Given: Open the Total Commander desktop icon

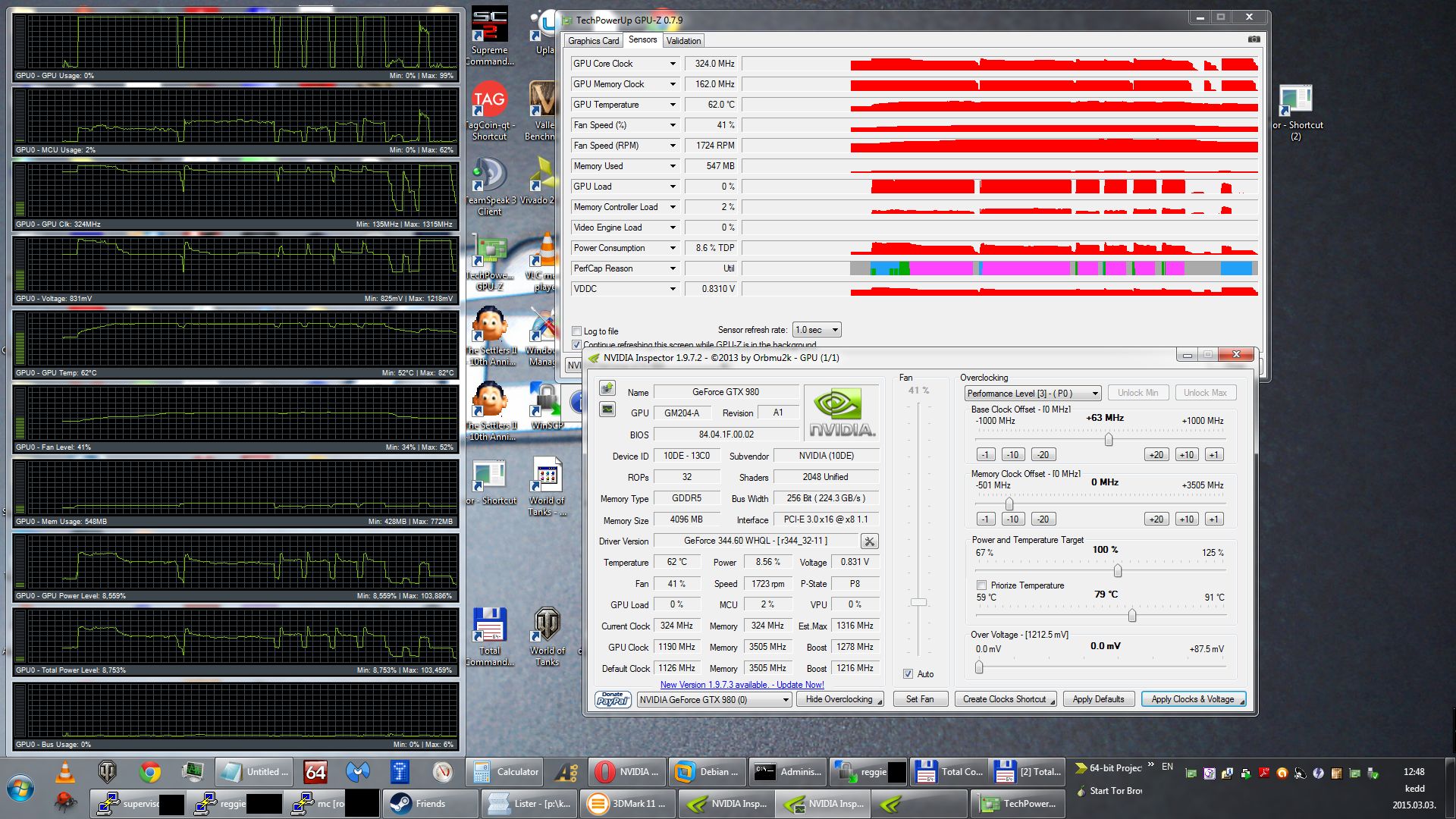Looking at the screenshot, I should point(489,636).
